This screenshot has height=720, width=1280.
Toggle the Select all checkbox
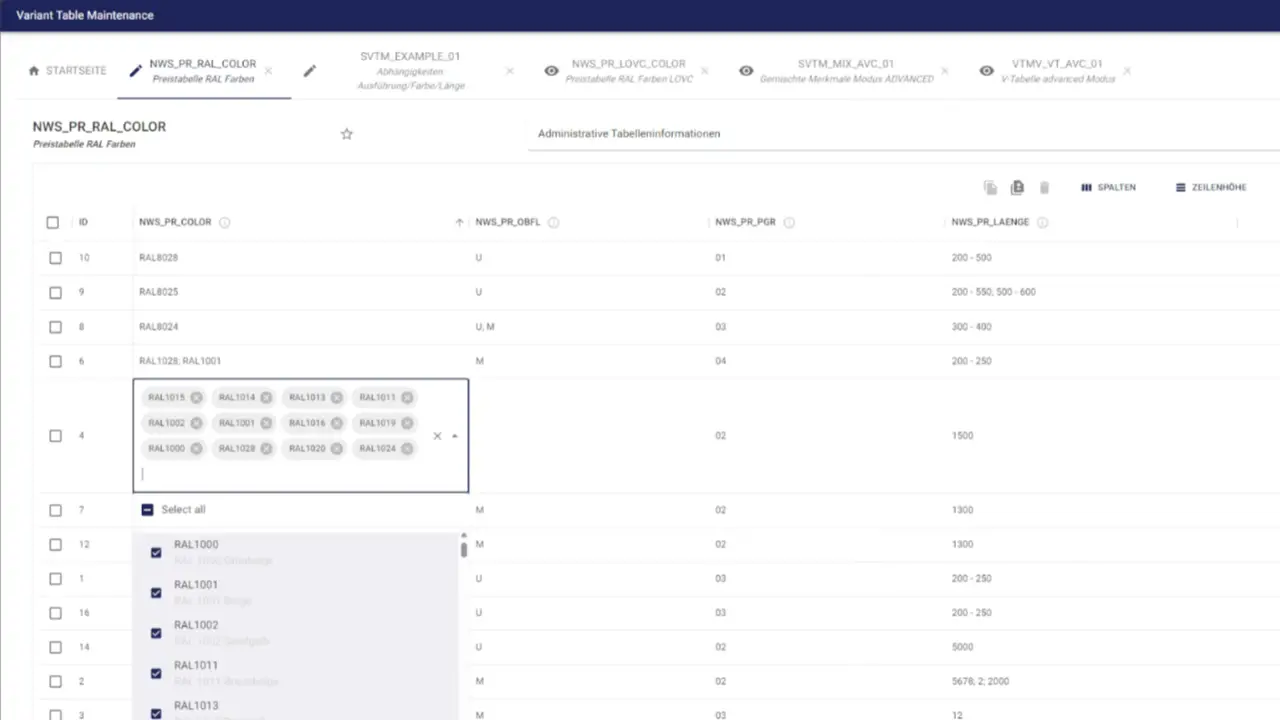[147, 509]
